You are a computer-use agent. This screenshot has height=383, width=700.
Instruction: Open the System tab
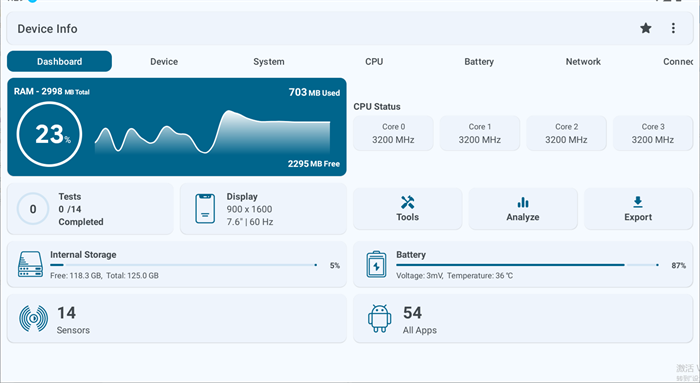pos(269,62)
